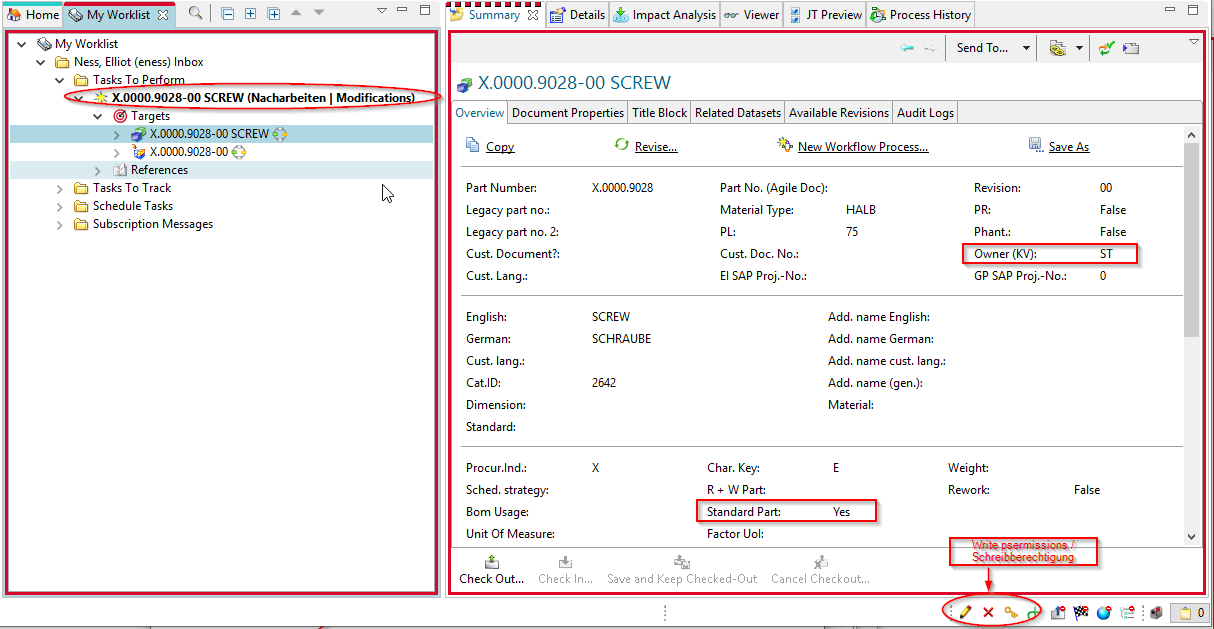Open the clipboard icon in status bar

[x=1187, y=612]
